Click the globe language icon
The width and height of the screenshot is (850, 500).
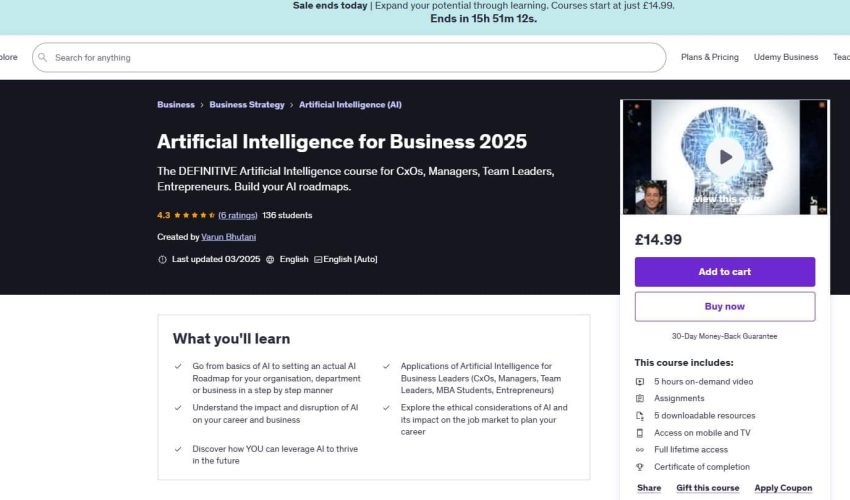271,259
